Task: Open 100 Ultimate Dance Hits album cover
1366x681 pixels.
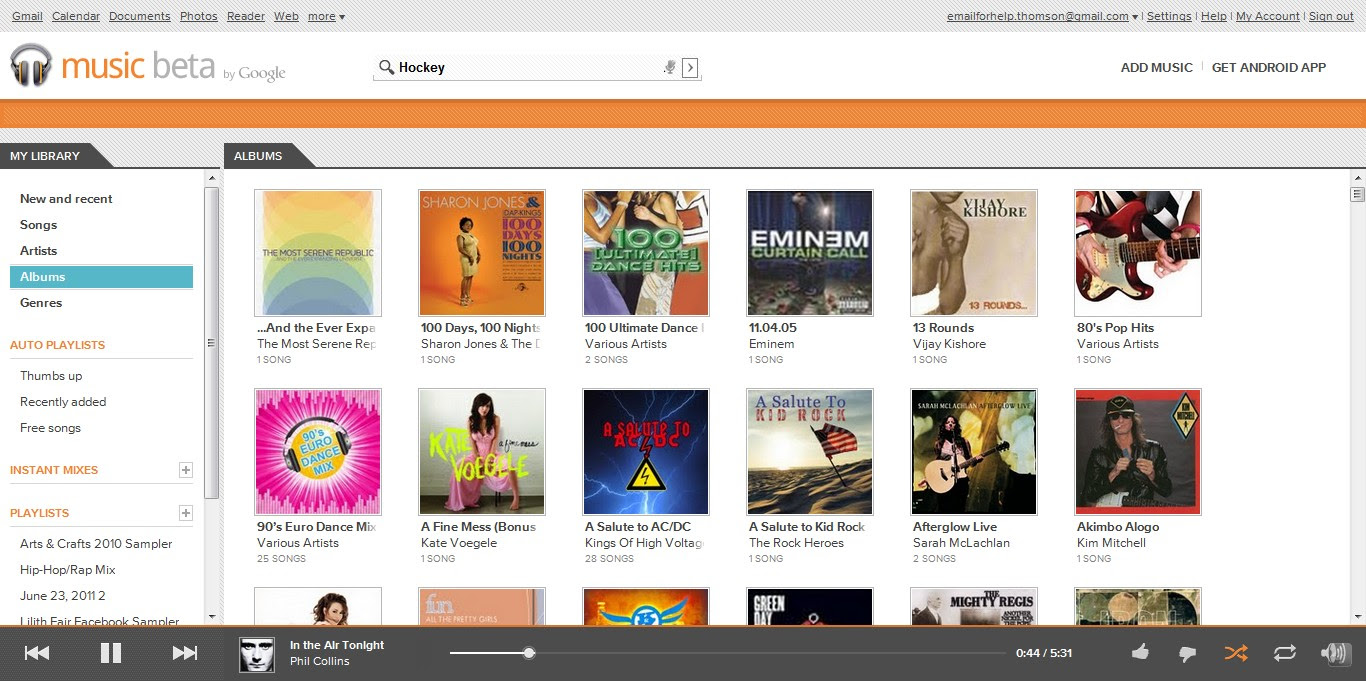Action: [x=646, y=253]
